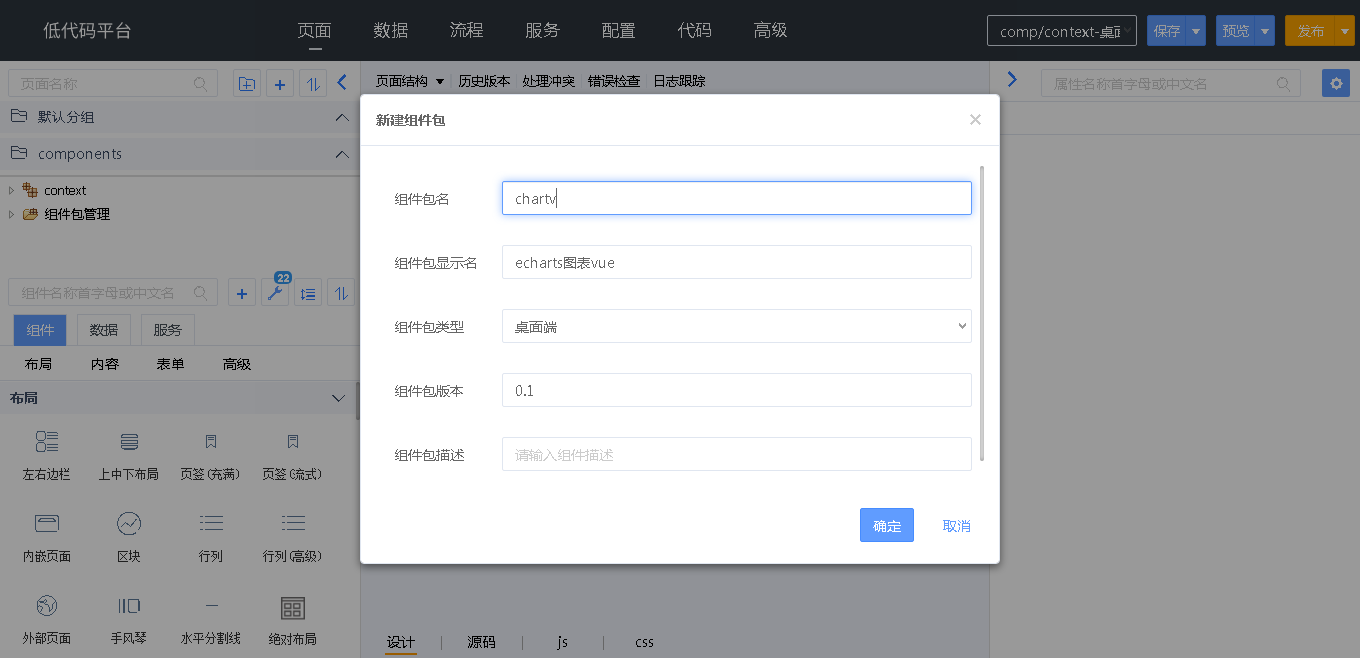Select the 手风琴 accordion component icon
This screenshot has height=658, width=1360.
tap(129, 606)
